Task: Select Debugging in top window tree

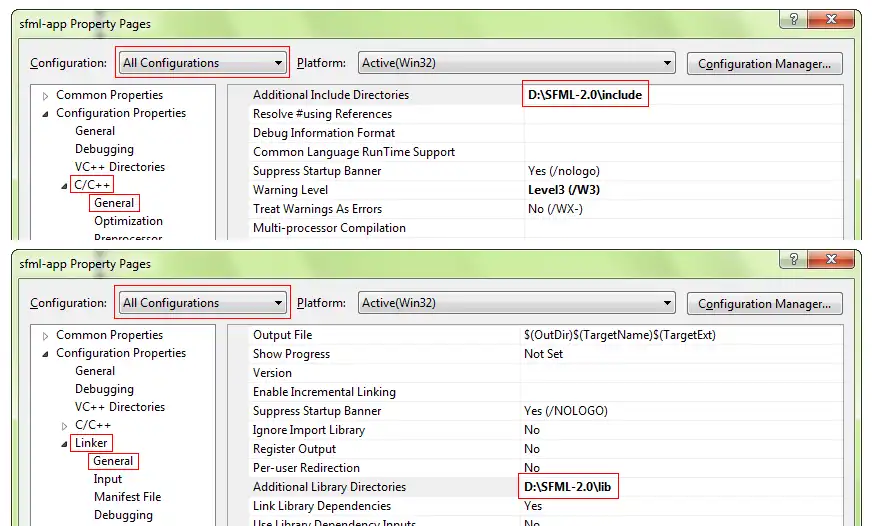Action: (x=105, y=149)
